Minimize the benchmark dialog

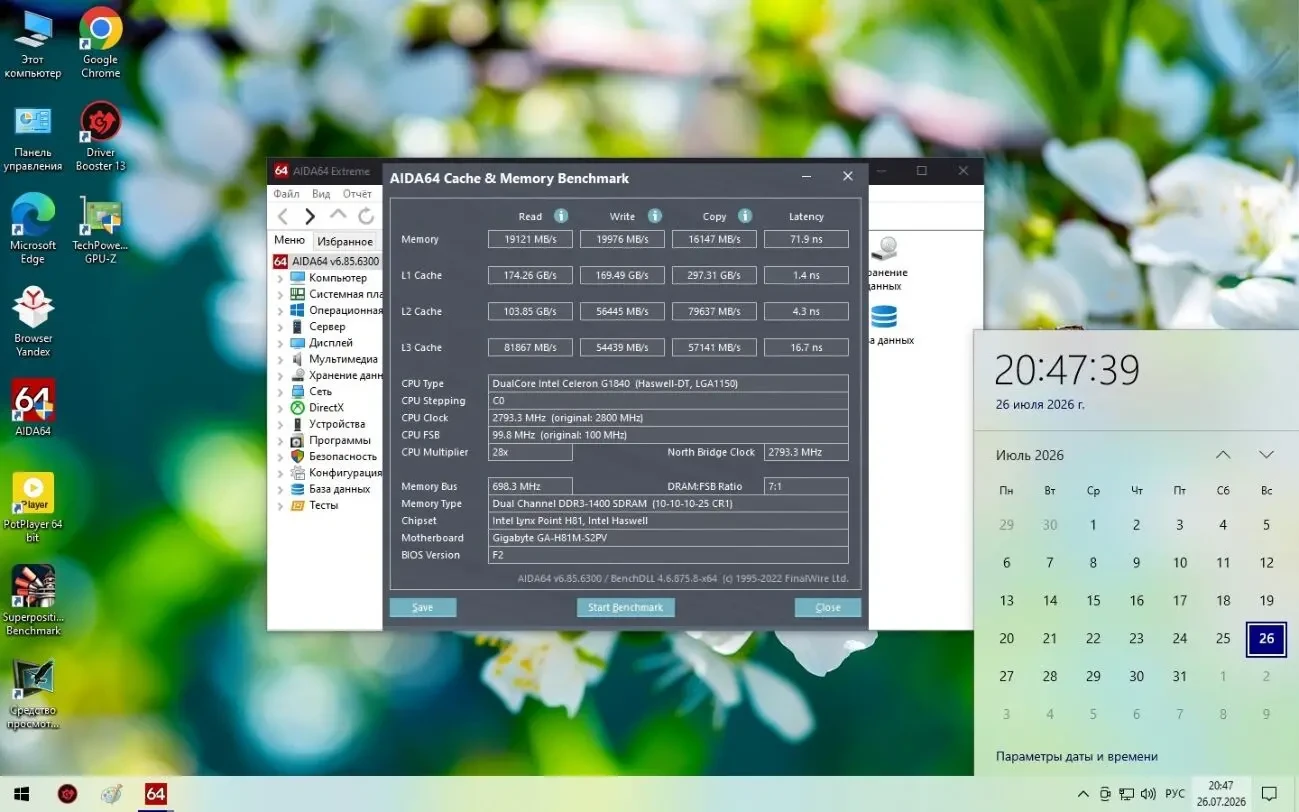click(x=807, y=177)
